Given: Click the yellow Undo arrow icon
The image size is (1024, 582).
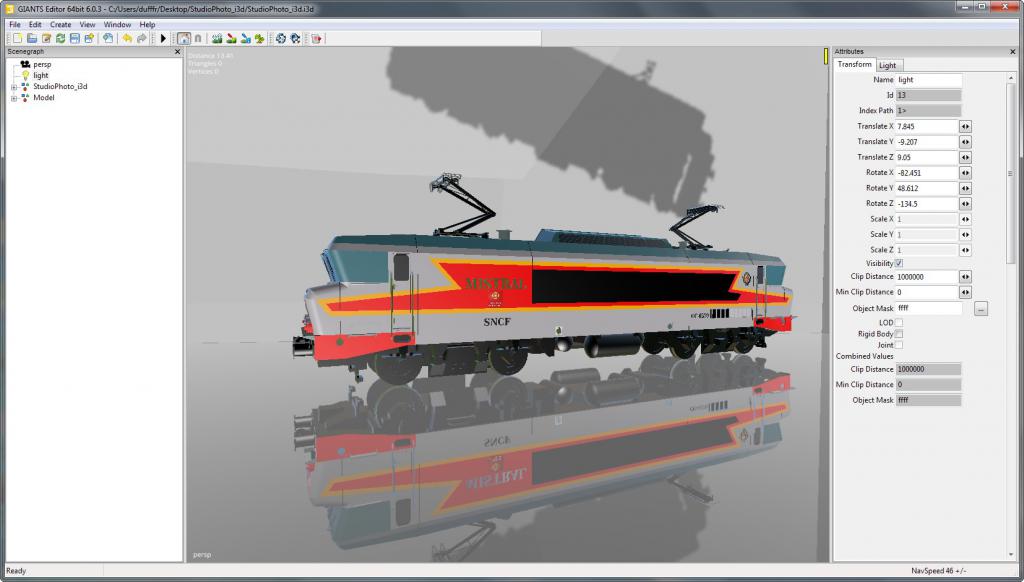Looking at the screenshot, I should (127, 39).
